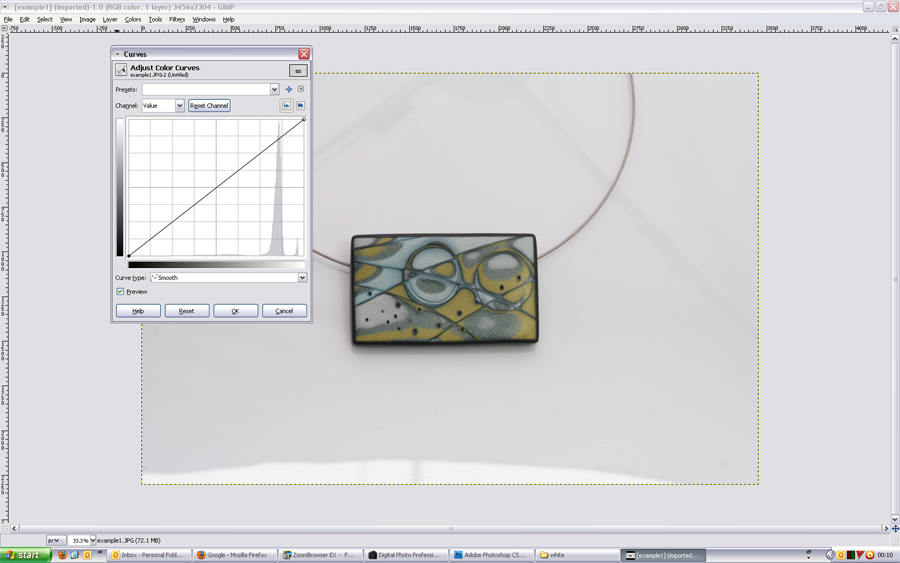This screenshot has height=563, width=900.
Task: Click the system tray clock 00:10
Action: pyautogui.click(x=885, y=555)
